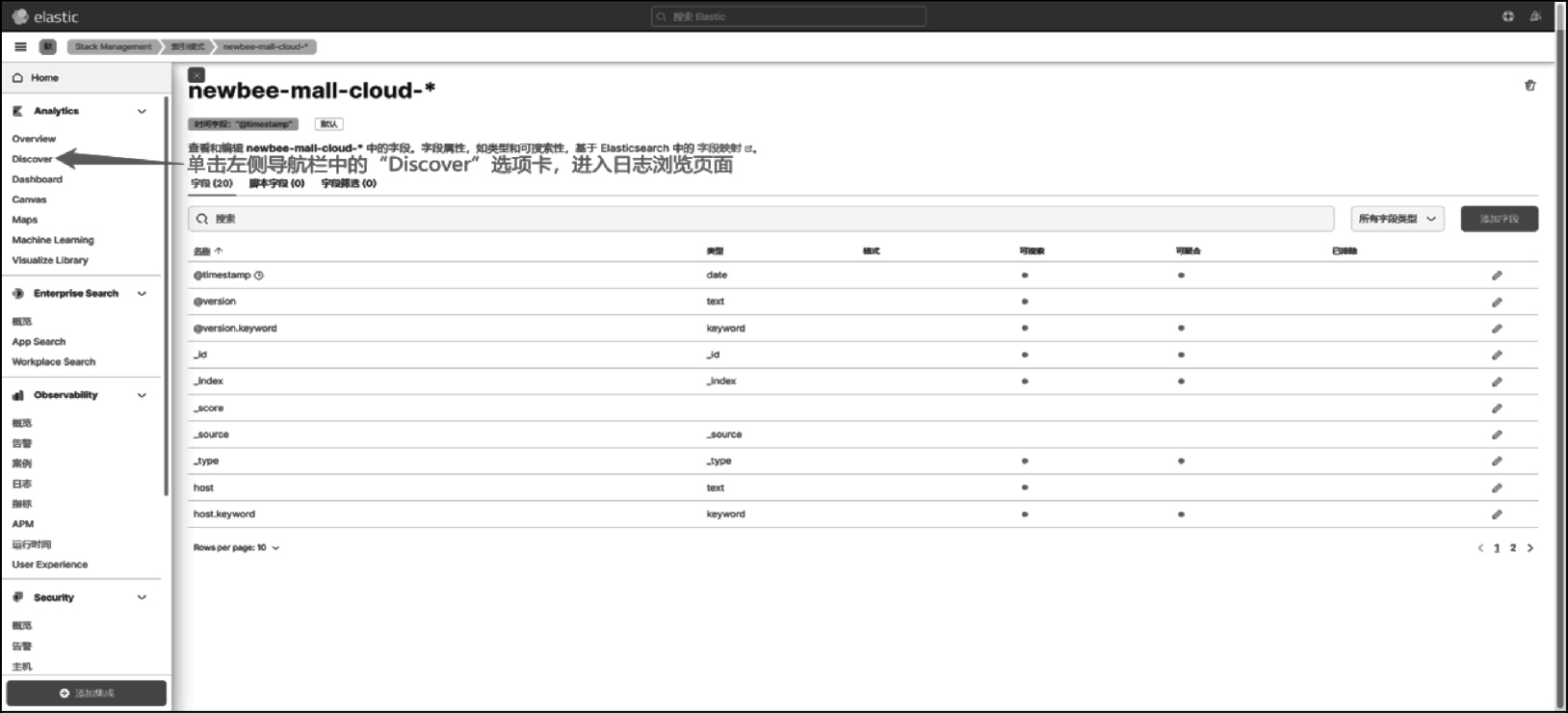Edit the host field pencil icon
1568x713 pixels.
1497,489
